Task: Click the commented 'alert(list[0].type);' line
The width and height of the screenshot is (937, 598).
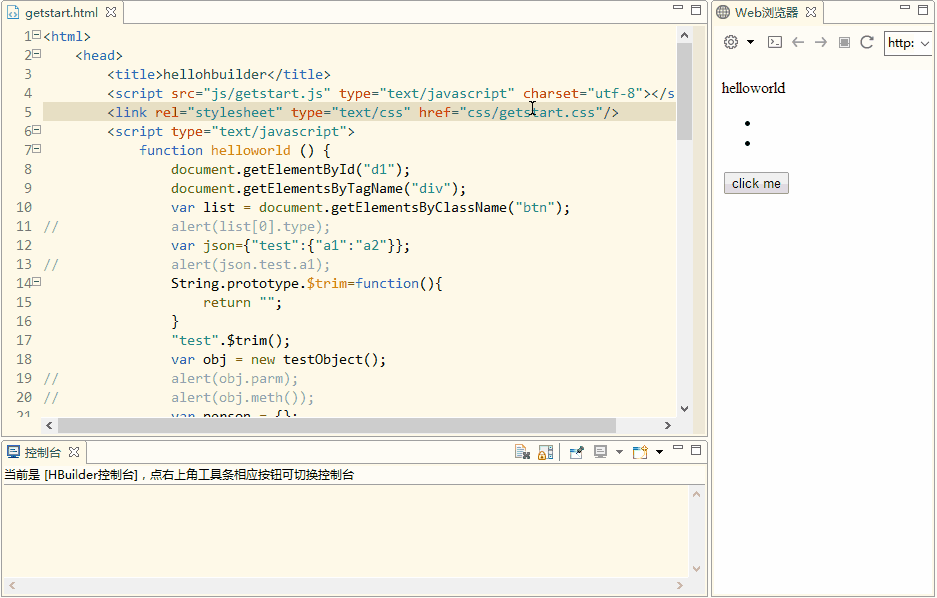Action: 250,227
